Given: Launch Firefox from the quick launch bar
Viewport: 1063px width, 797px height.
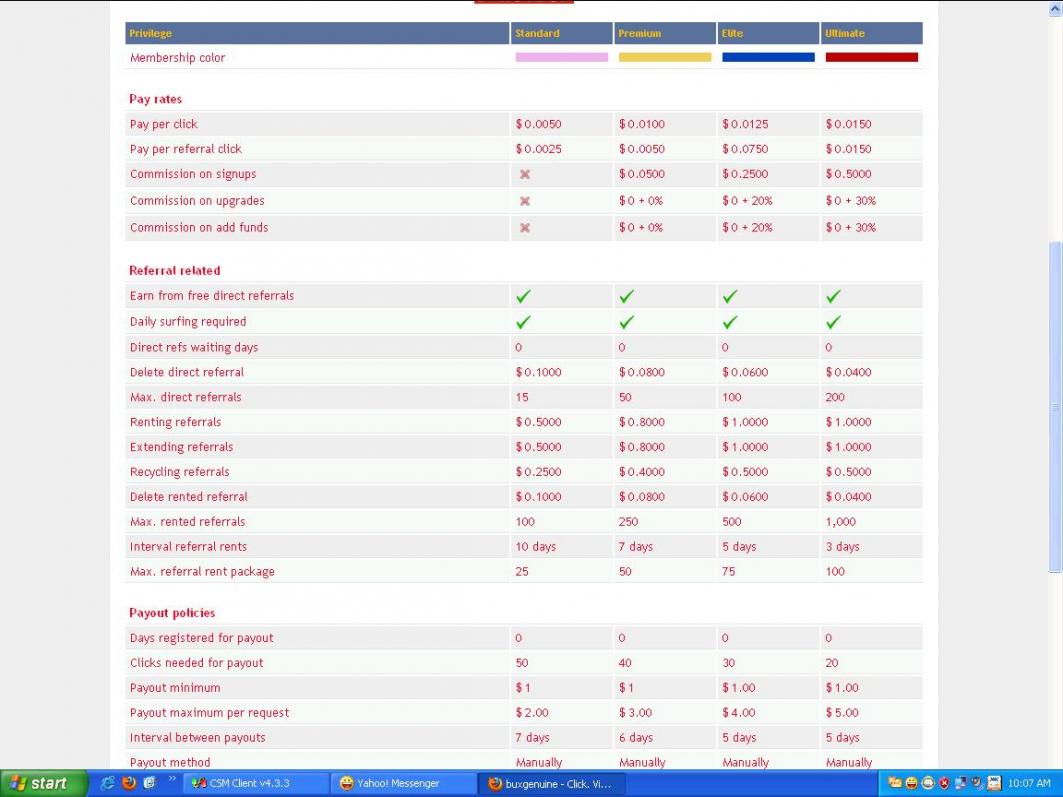Looking at the screenshot, I should pyautogui.click(x=129, y=783).
